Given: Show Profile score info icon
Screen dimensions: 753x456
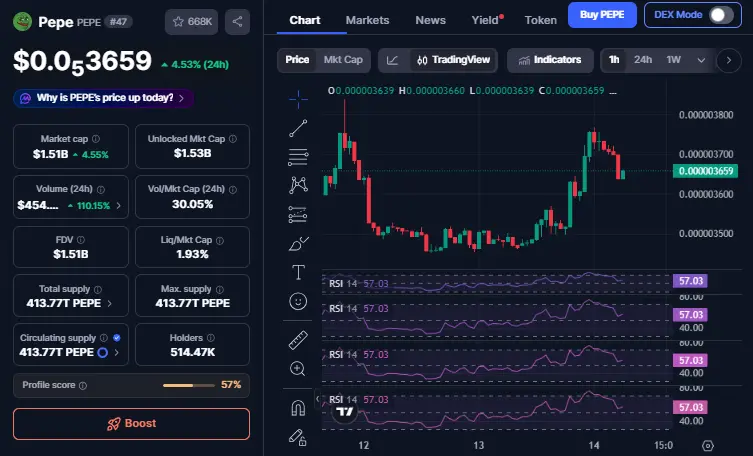Looking at the screenshot, I should point(83,385).
